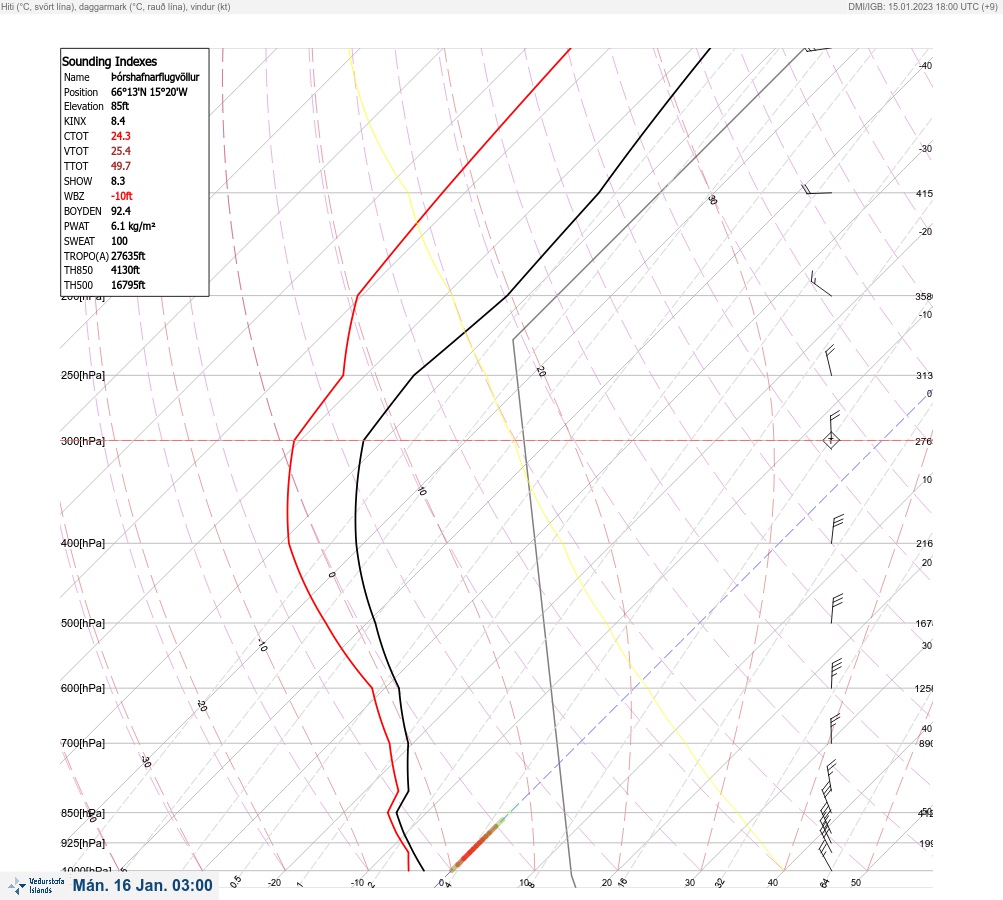The width and height of the screenshot is (1003, 900).
Task: Select the wind barb at 500 hPa level
Action: pos(837,608)
